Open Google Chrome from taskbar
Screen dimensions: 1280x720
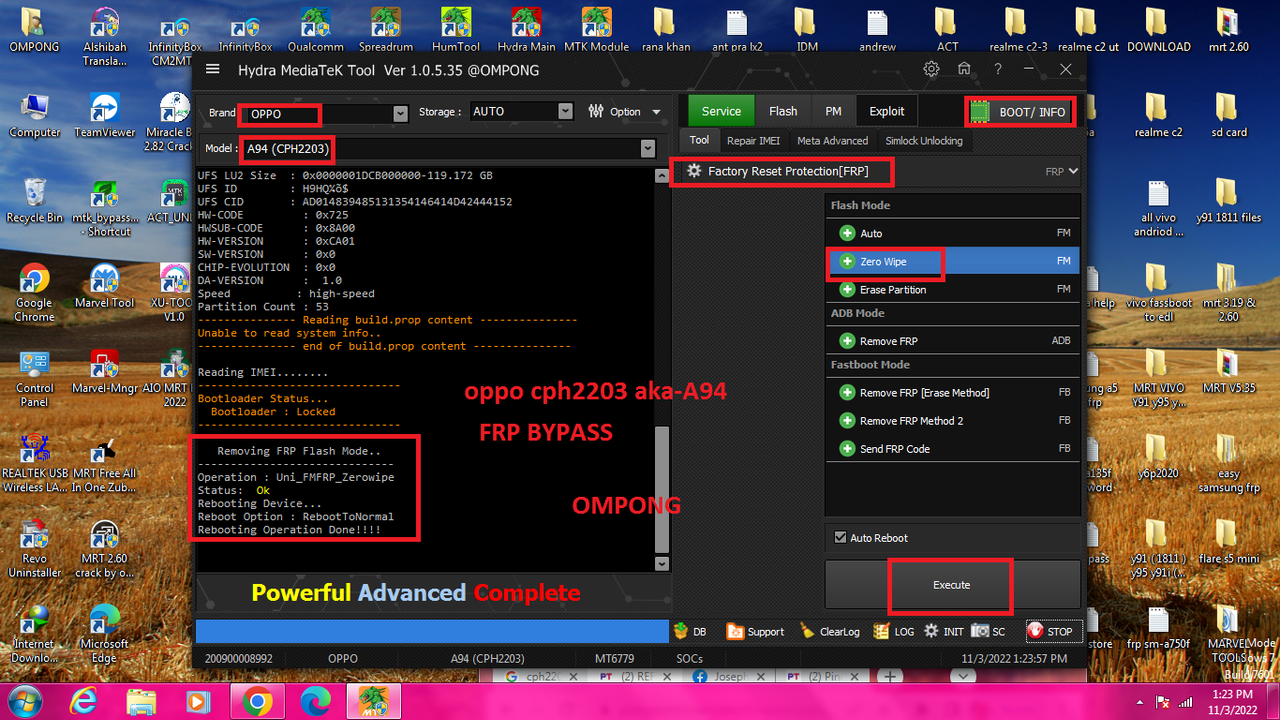coord(257,702)
